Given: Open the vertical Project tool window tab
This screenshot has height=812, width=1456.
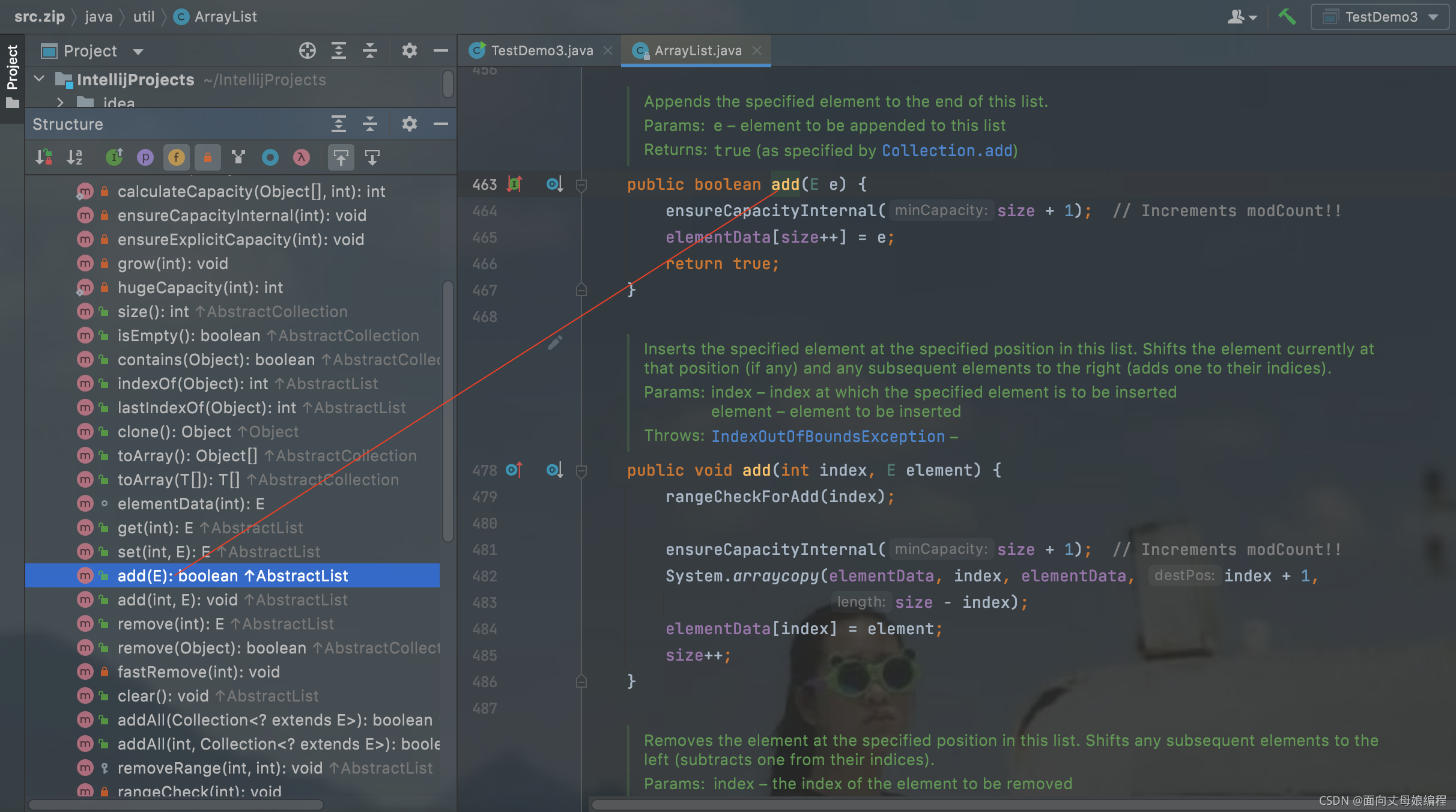Looking at the screenshot, I should coord(12,77).
